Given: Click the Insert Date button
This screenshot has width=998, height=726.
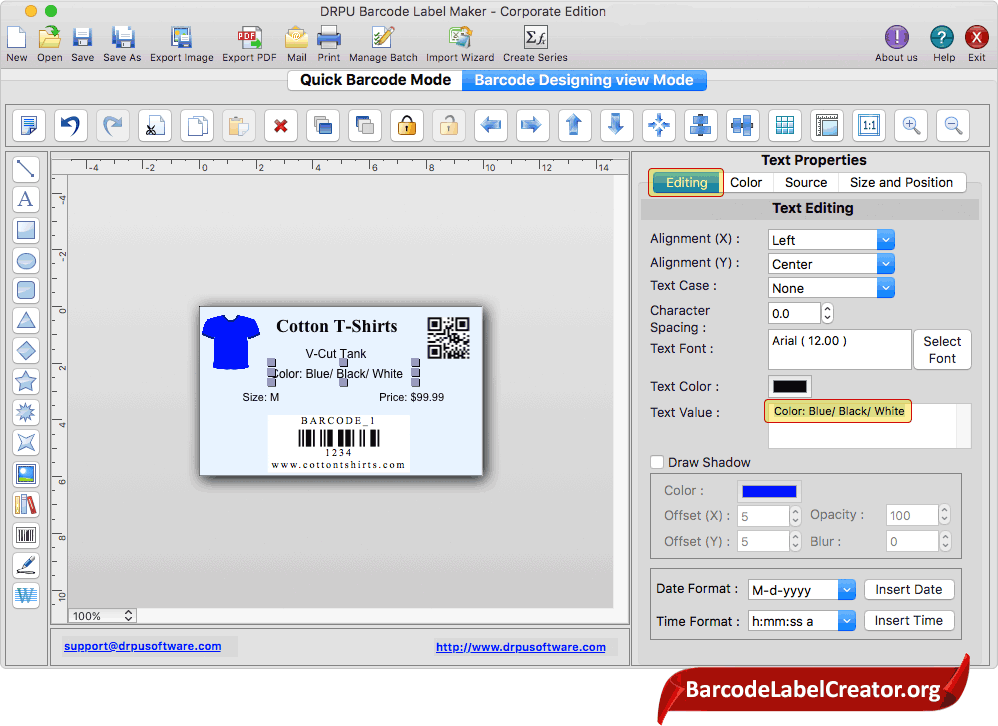Looking at the screenshot, I should tap(908, 589).
